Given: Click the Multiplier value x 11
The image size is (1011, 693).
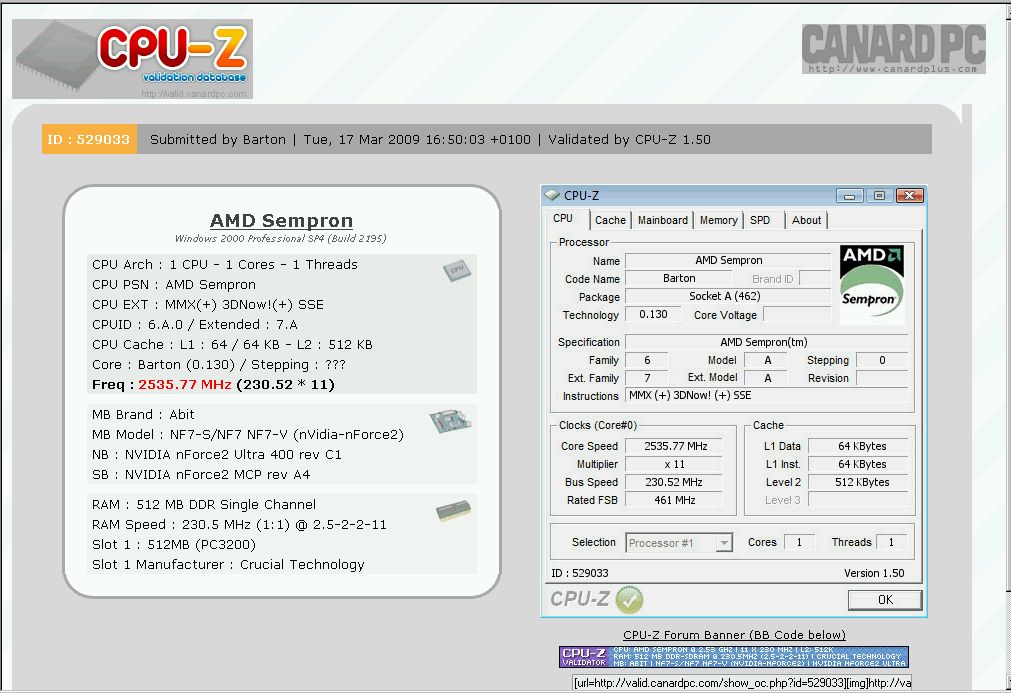Looking at the screenshot, I should coord(674,464).
